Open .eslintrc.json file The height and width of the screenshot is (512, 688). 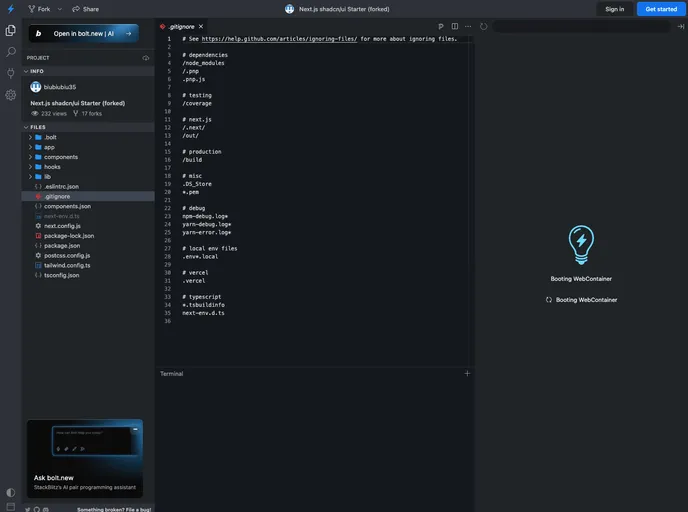tap(88, 186)
